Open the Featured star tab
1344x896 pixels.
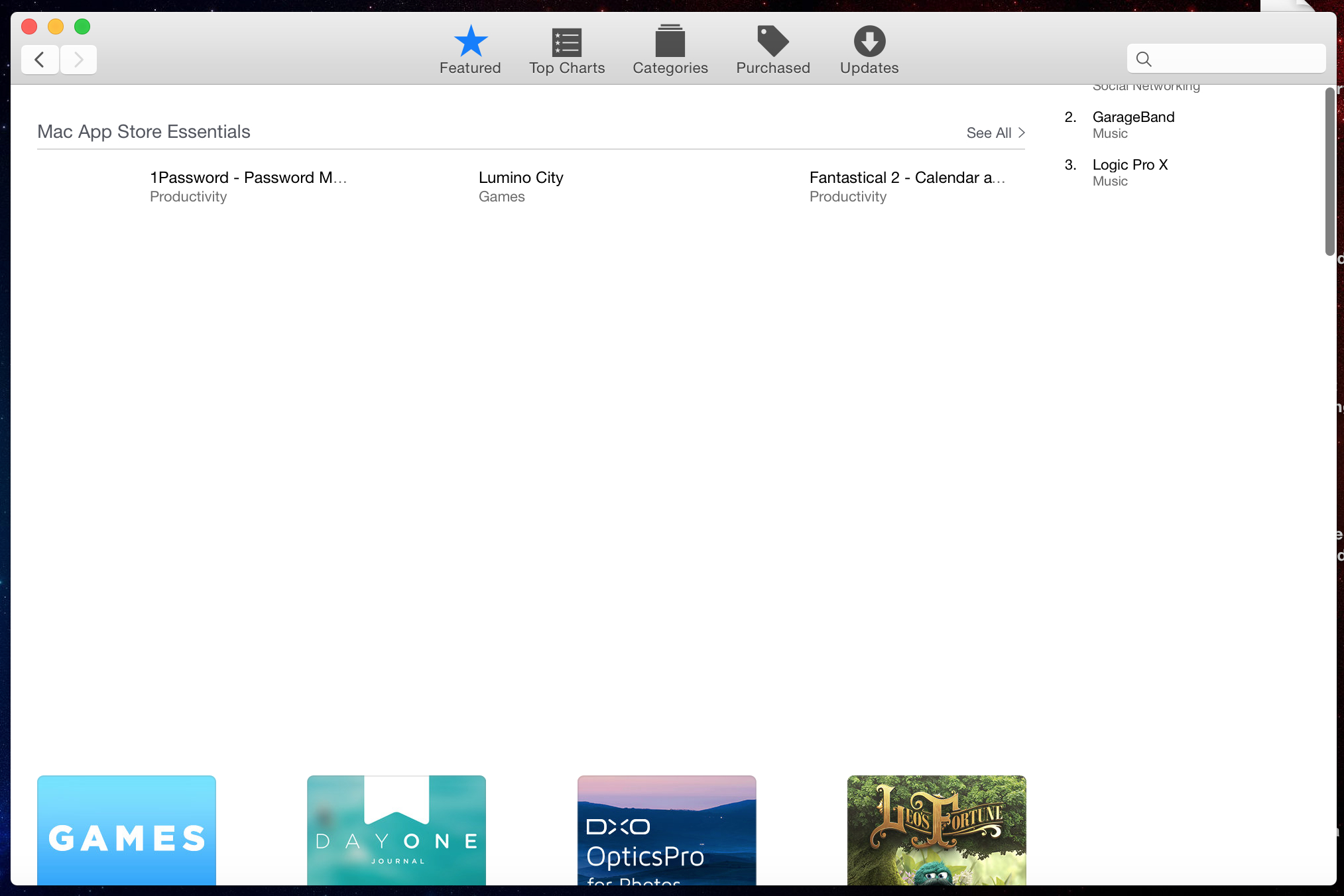click(470, 42)
